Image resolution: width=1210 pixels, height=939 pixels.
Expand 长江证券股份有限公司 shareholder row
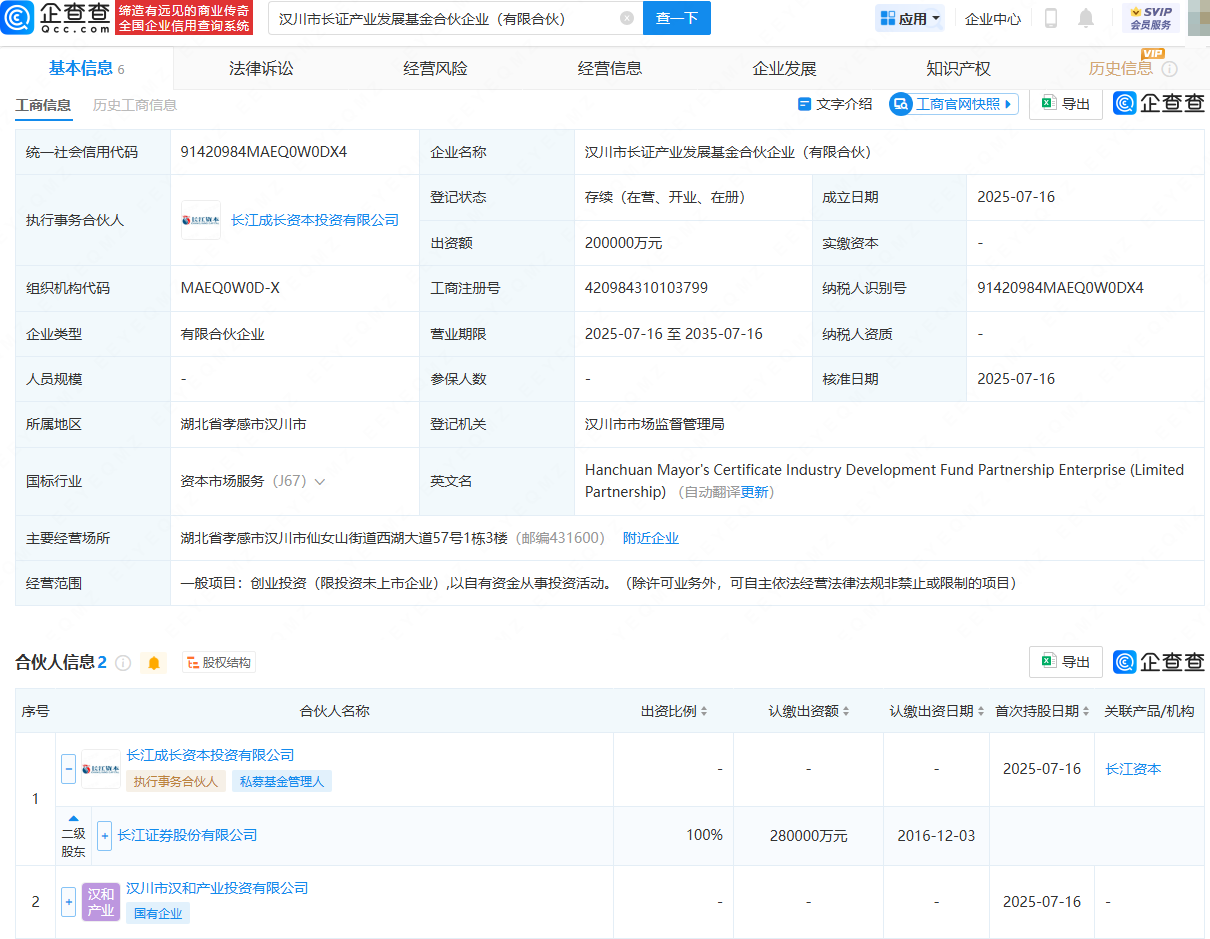104,835
